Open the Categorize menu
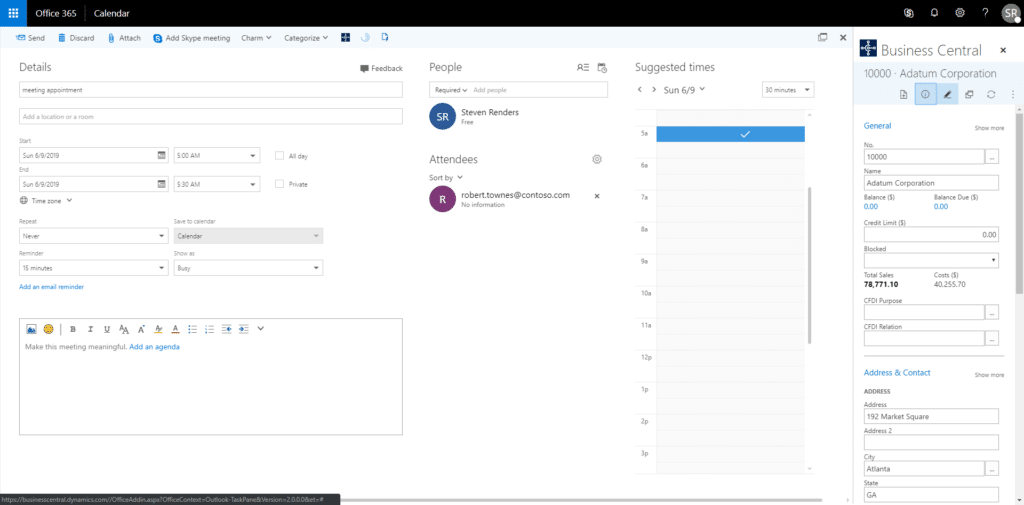The width and height of the screenshot is (1024, 505). 306,38
